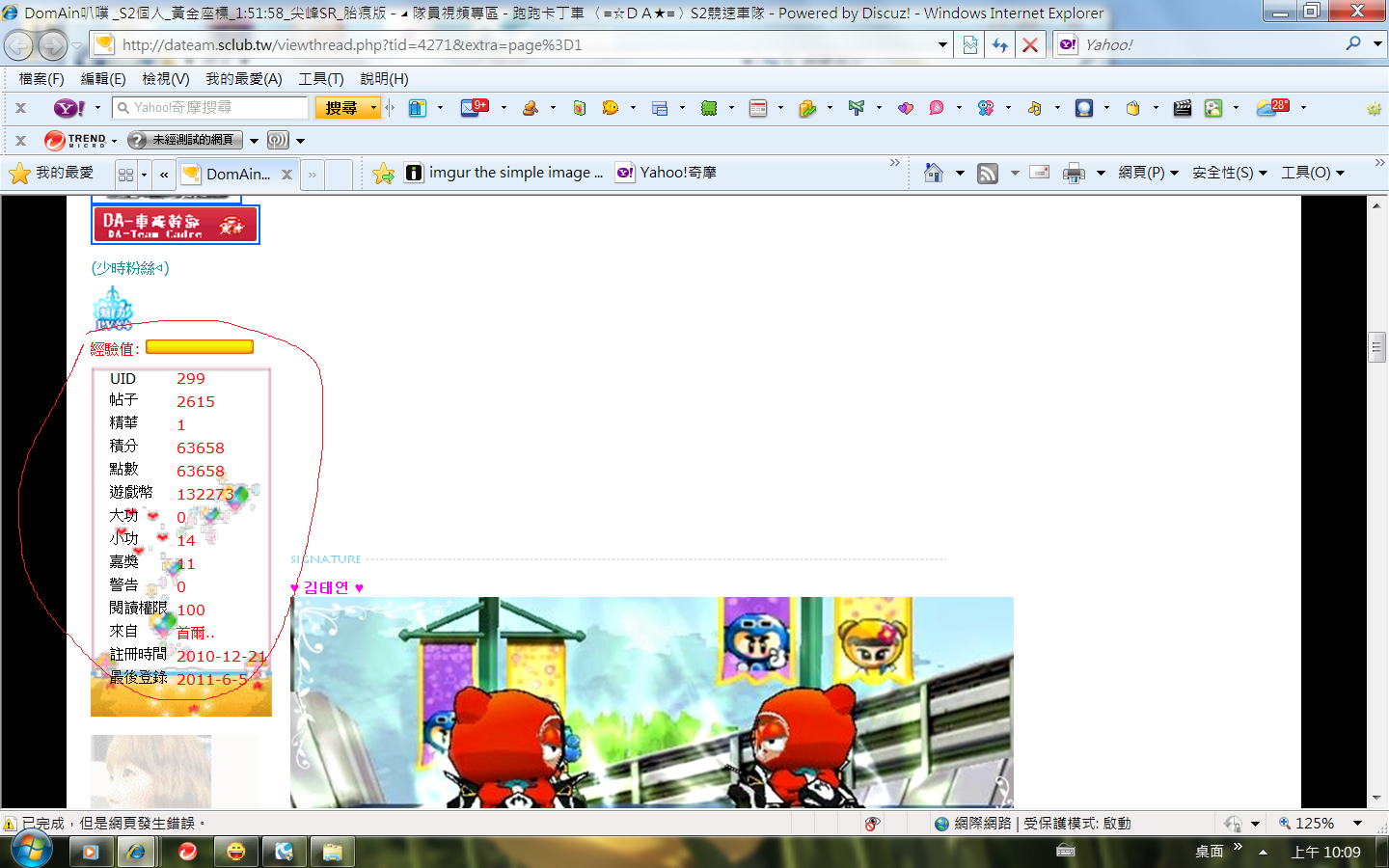Screen dimensions: 1389x868
Task: Close the DomAin... tab
Action: click(x=286, y=175)
